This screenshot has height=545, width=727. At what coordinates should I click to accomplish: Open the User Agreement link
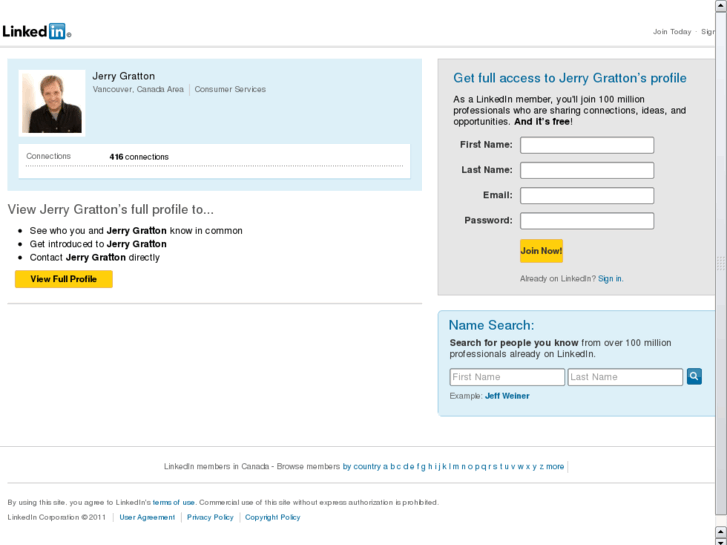(x=147, y=517)
